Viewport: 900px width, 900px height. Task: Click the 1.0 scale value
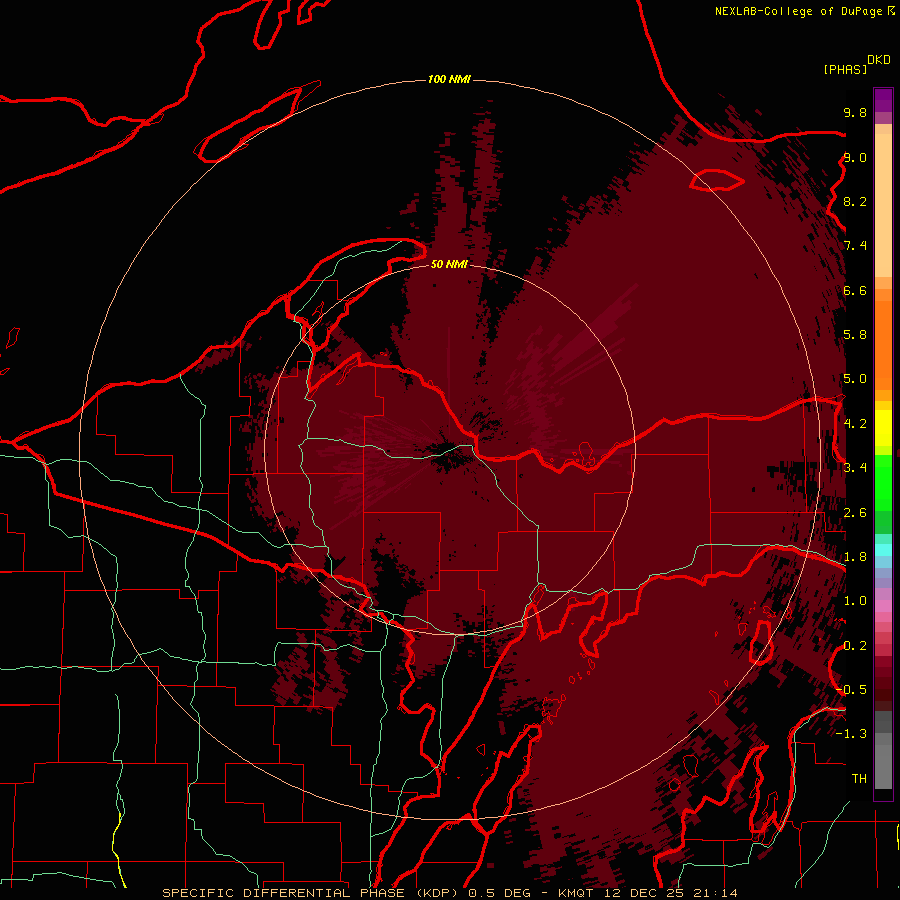click(855, 601)
